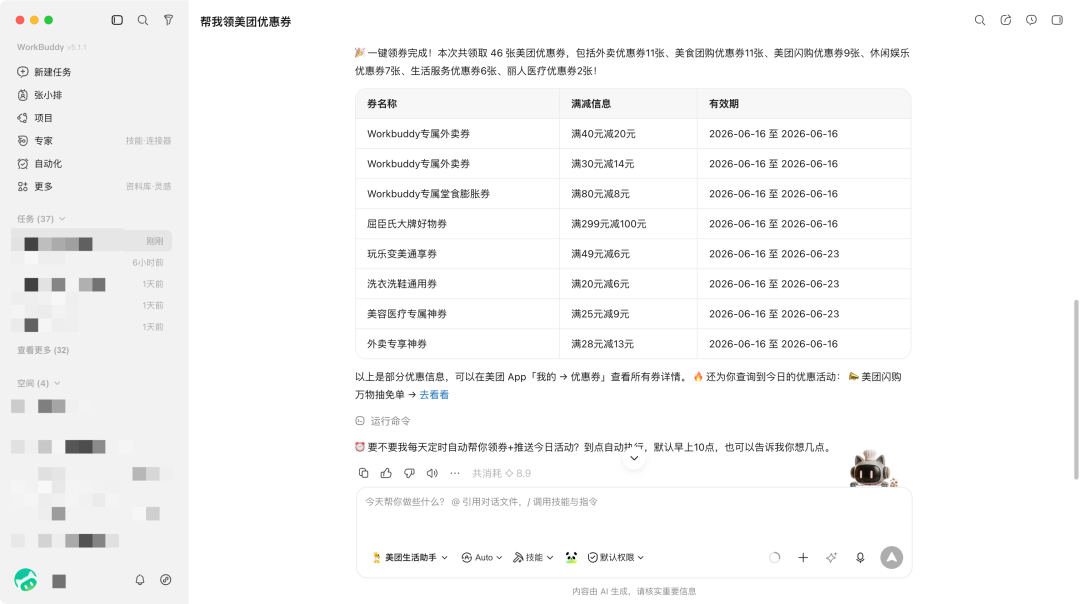Open the 项目 section
The height and width of the screenshot is (604, 1080).
(35, 118)
